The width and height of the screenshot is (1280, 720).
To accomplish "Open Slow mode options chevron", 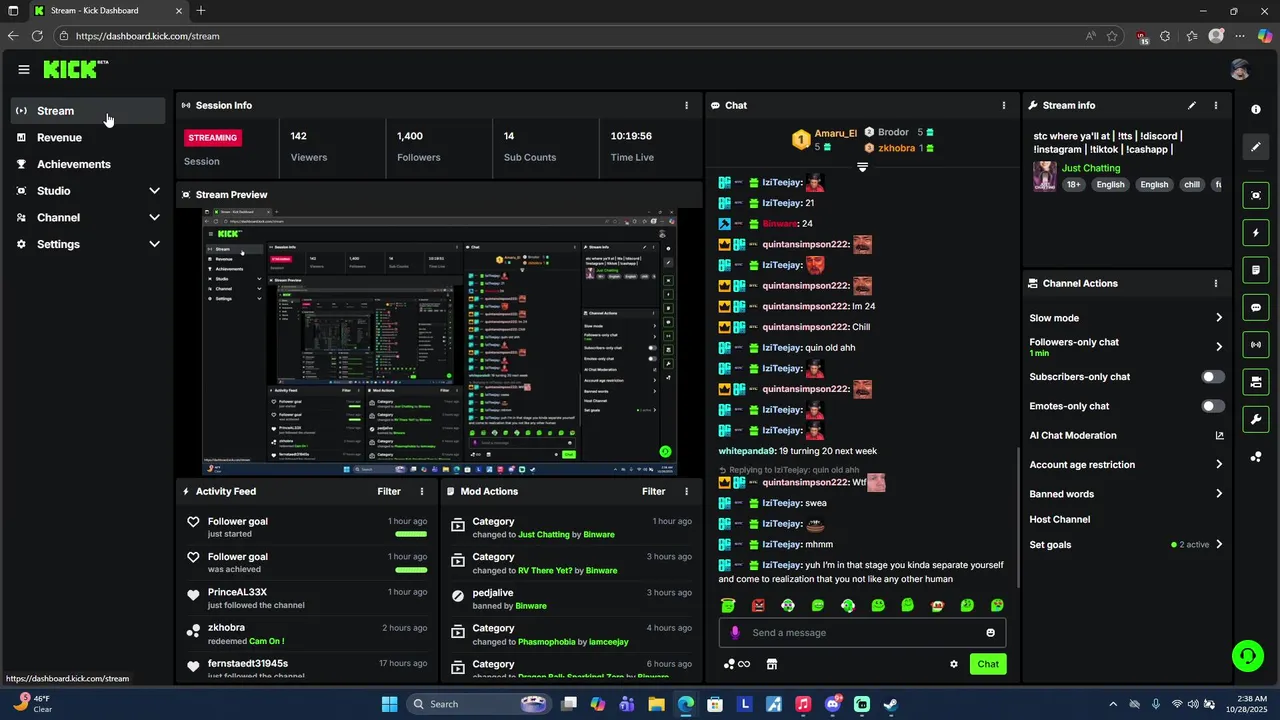I will point(1219,318).
